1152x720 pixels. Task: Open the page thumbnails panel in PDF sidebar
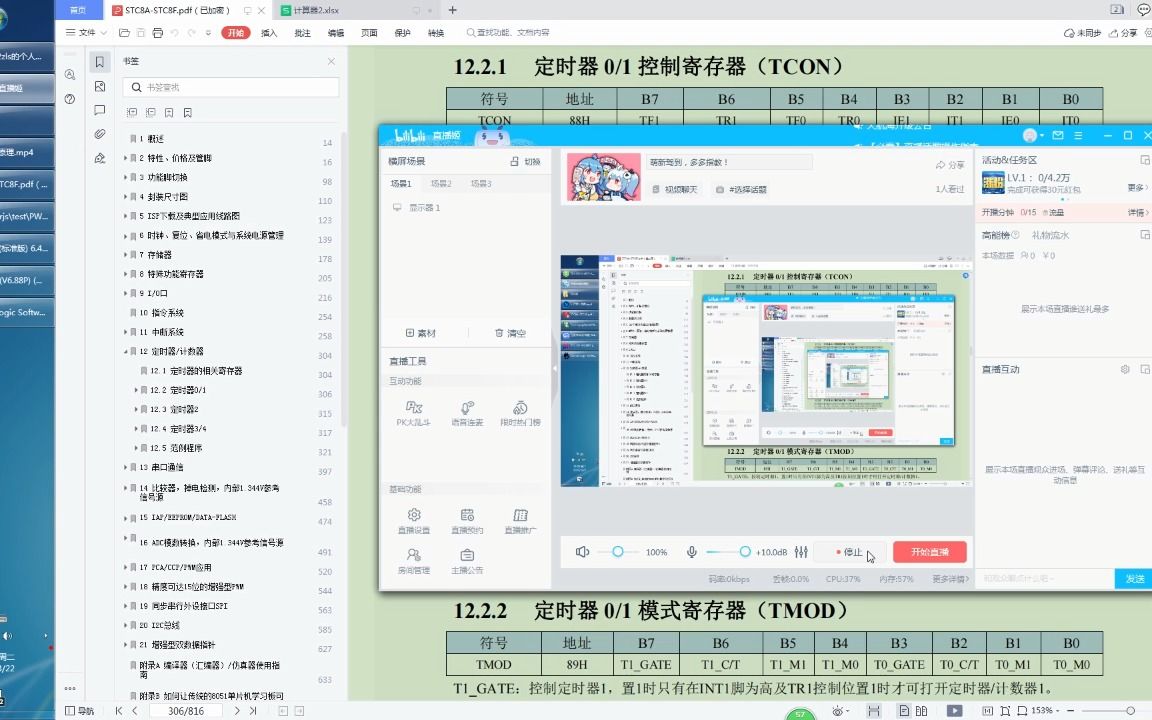100,85
